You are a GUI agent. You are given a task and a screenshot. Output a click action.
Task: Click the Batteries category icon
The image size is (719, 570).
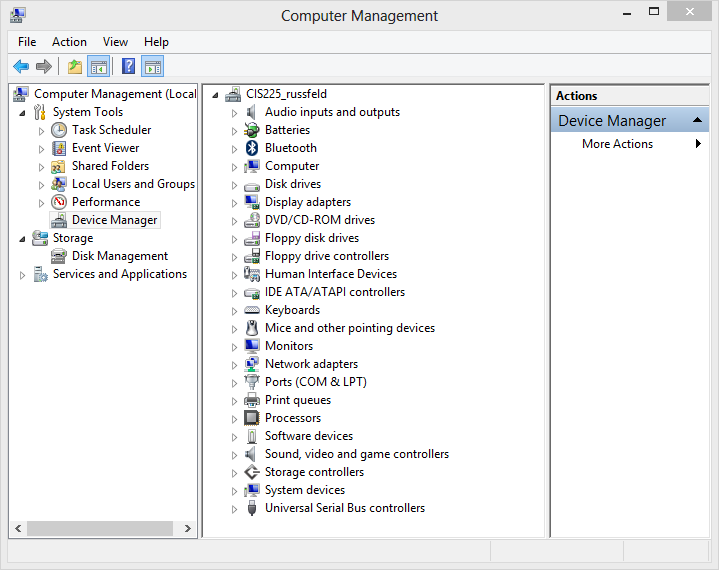253,130
